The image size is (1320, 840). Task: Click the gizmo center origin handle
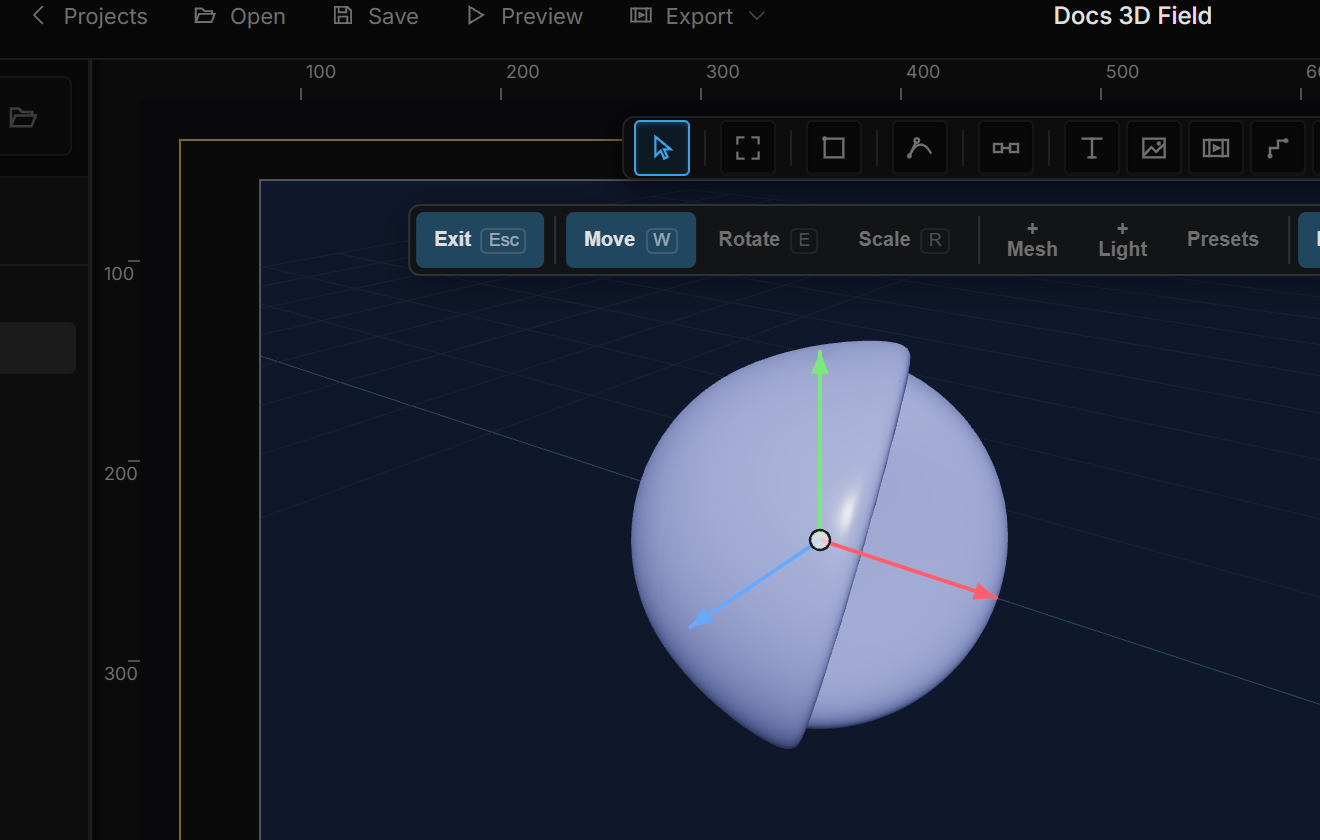[x=820, y=540]
